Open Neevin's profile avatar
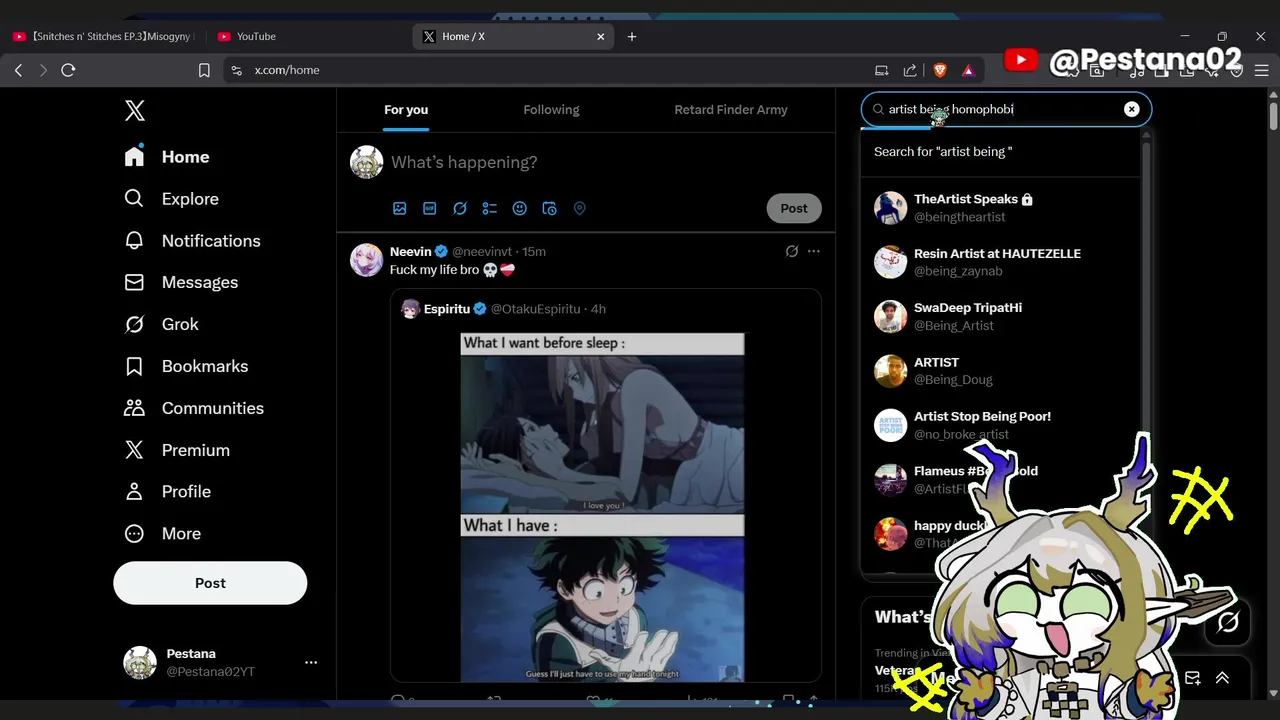 [x=366, y=259]
